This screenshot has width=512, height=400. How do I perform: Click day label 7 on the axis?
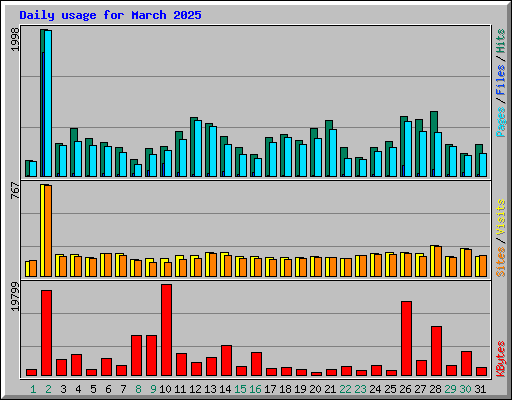pos(123,389)
